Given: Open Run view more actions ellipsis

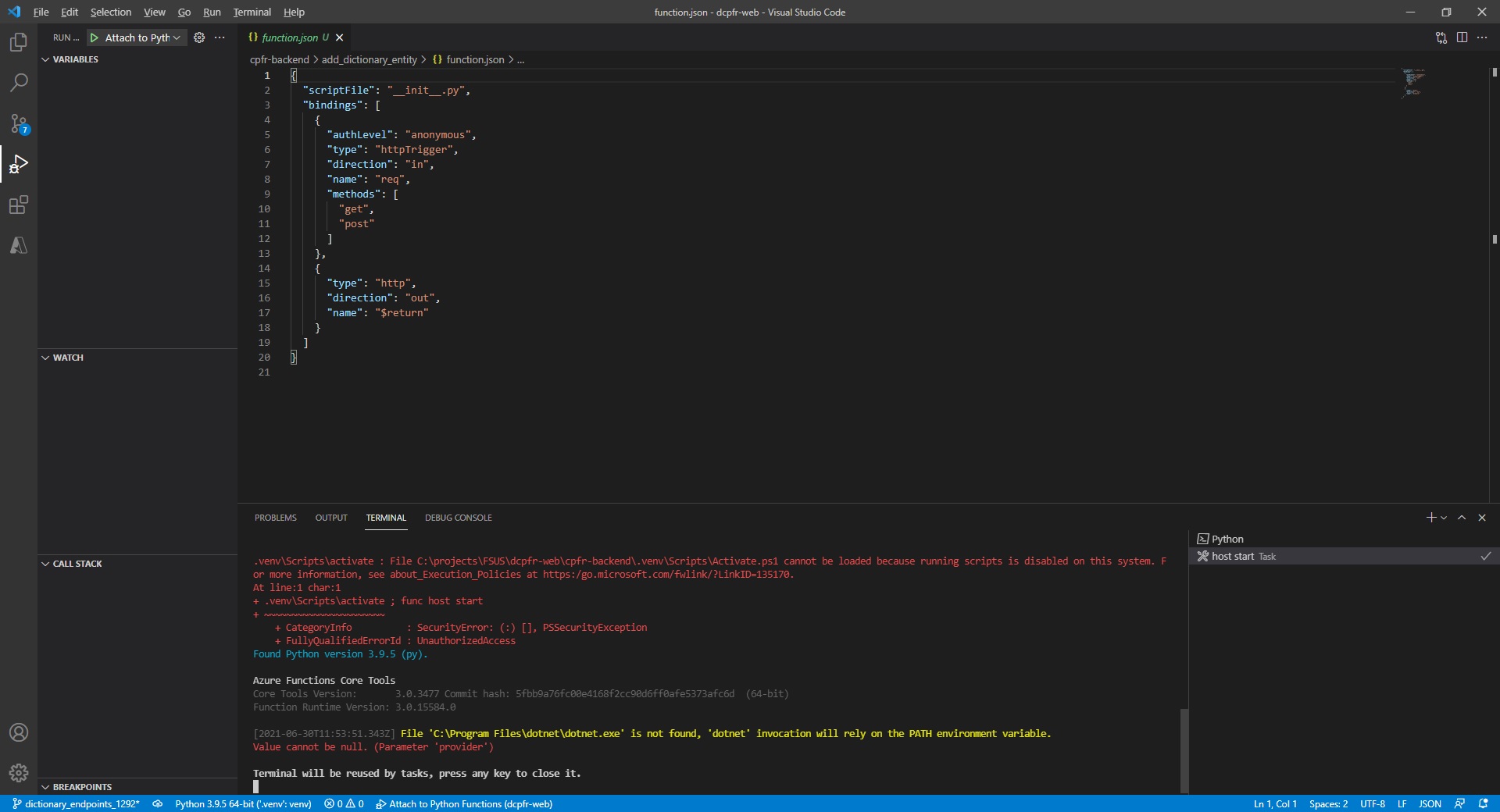Looking at the screenshot, I should pos(220,37).
